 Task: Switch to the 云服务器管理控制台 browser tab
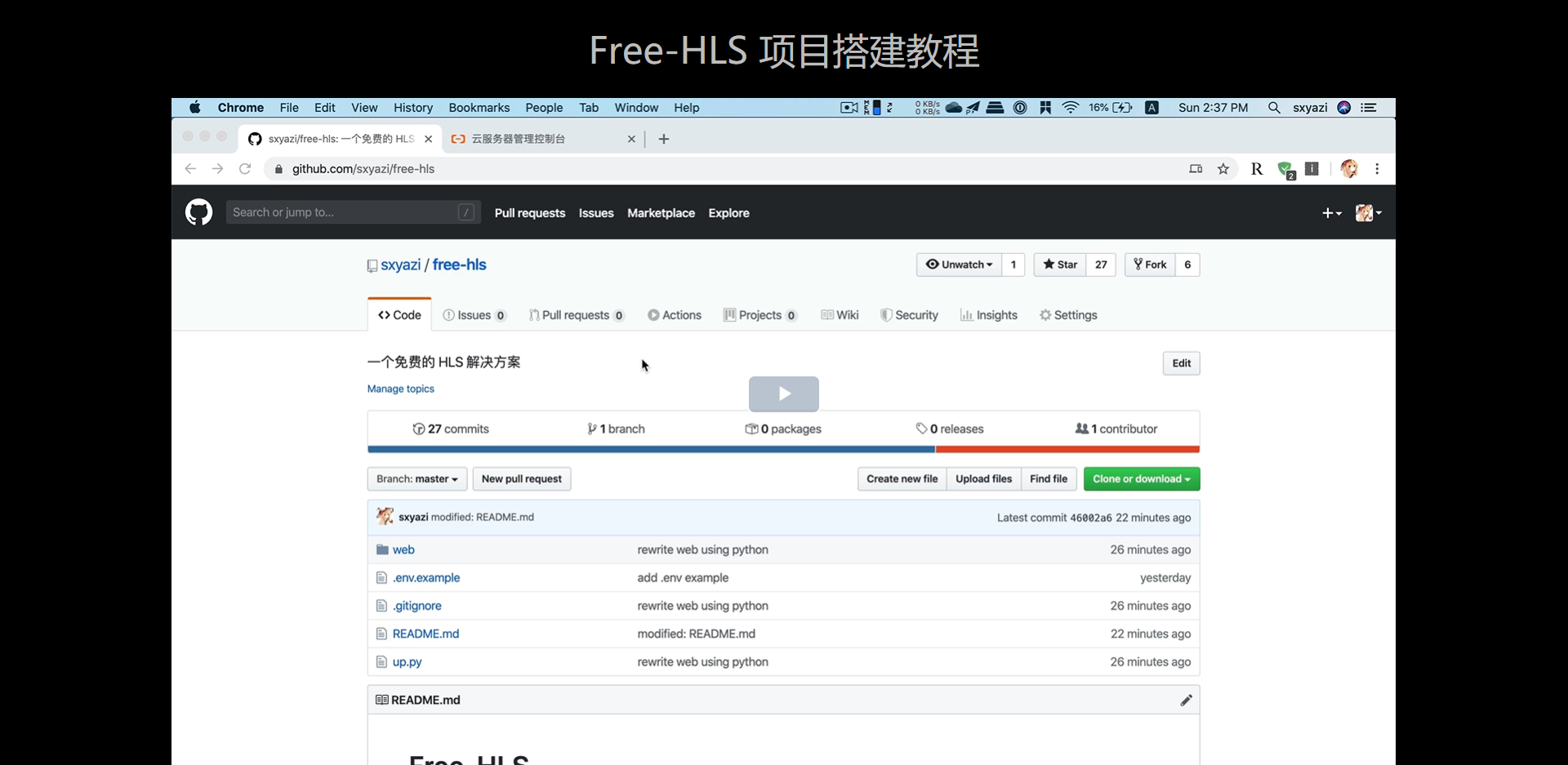[x=543, y=139]
